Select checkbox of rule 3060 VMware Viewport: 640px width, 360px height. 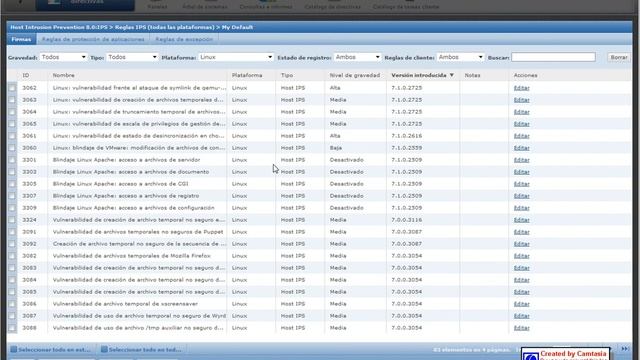tap(12, 148)
